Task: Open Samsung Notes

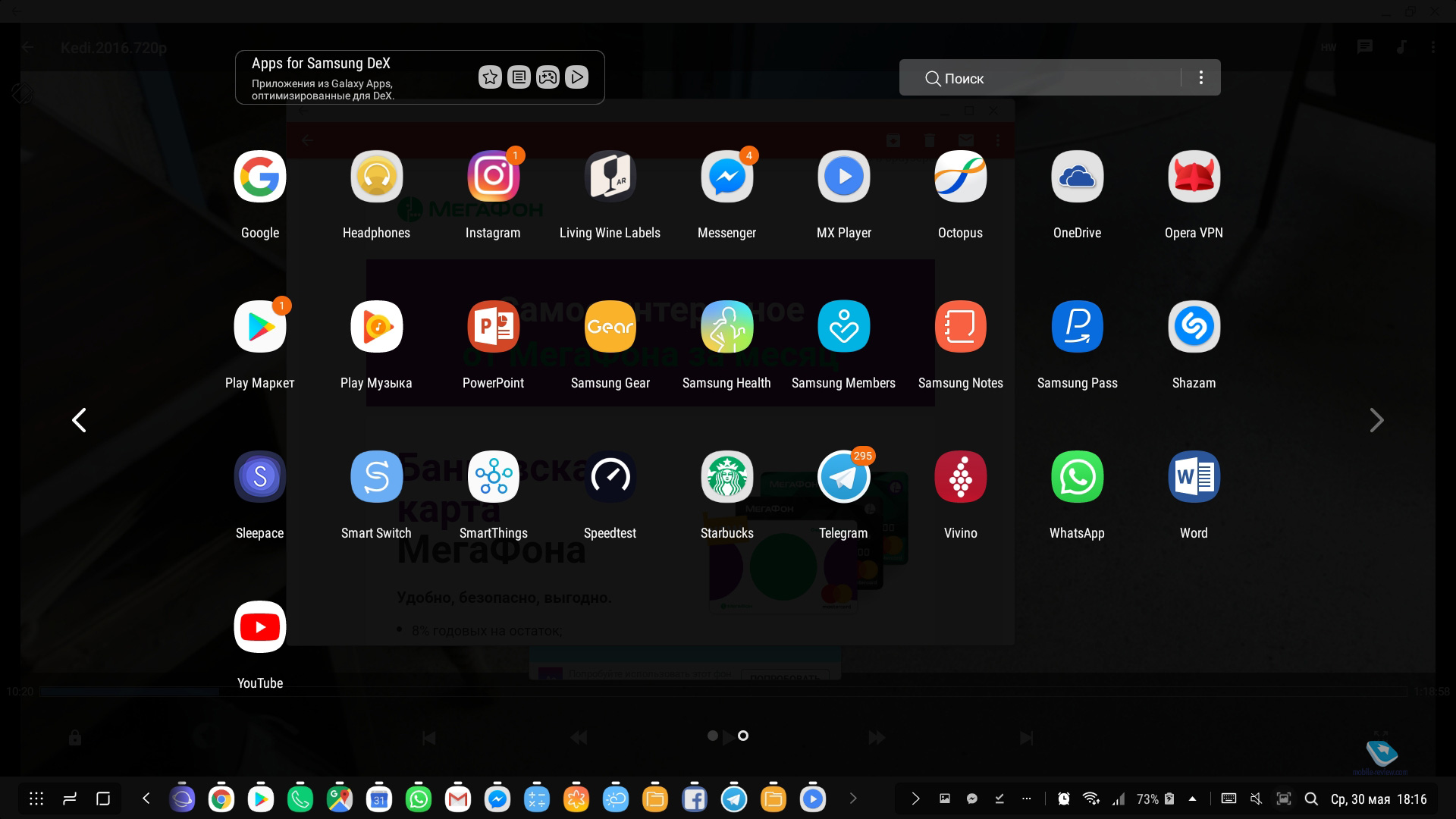Action: coord(960,327)
